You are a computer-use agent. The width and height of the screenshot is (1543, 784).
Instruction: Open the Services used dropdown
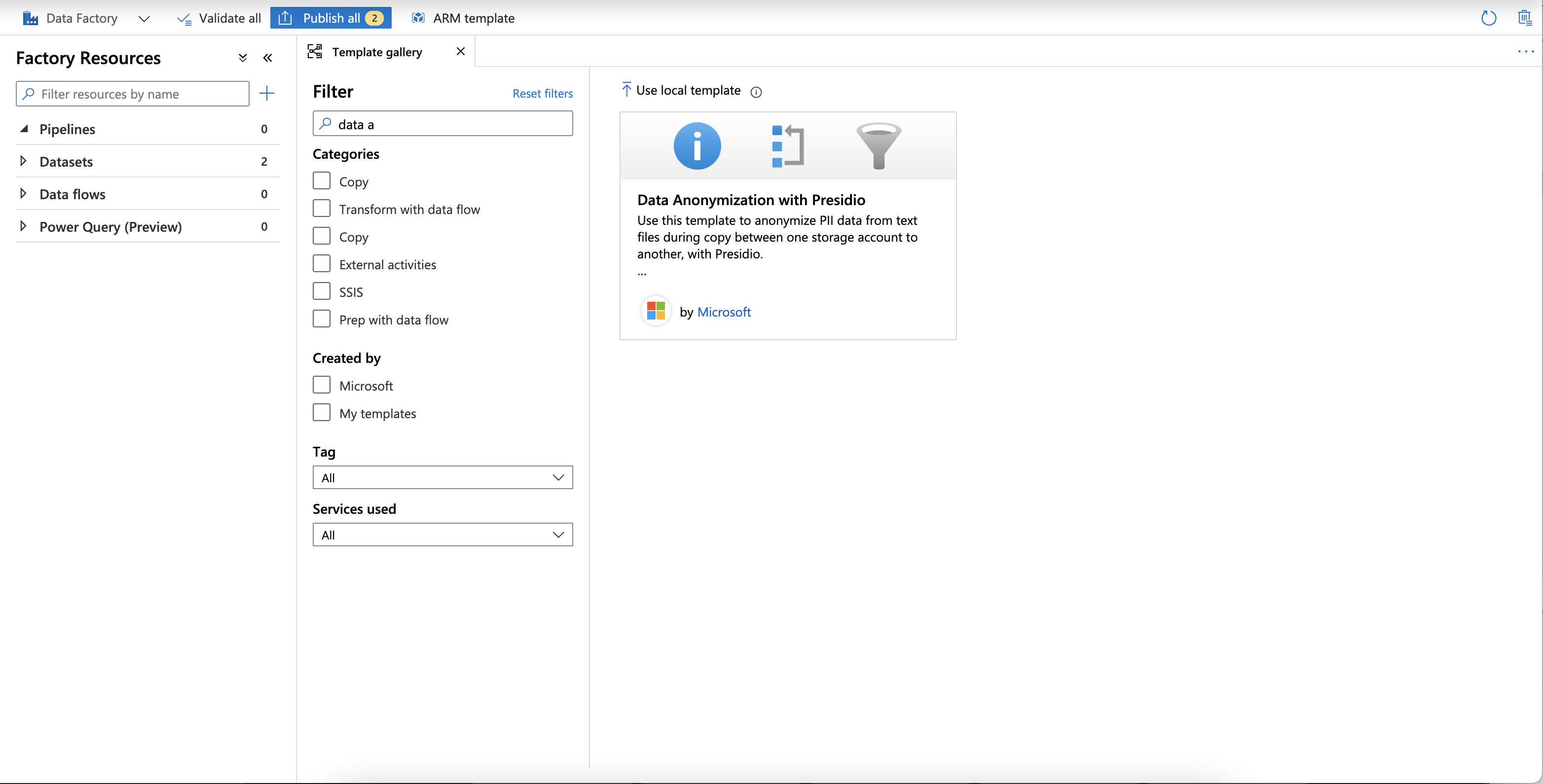click(442, 534)
